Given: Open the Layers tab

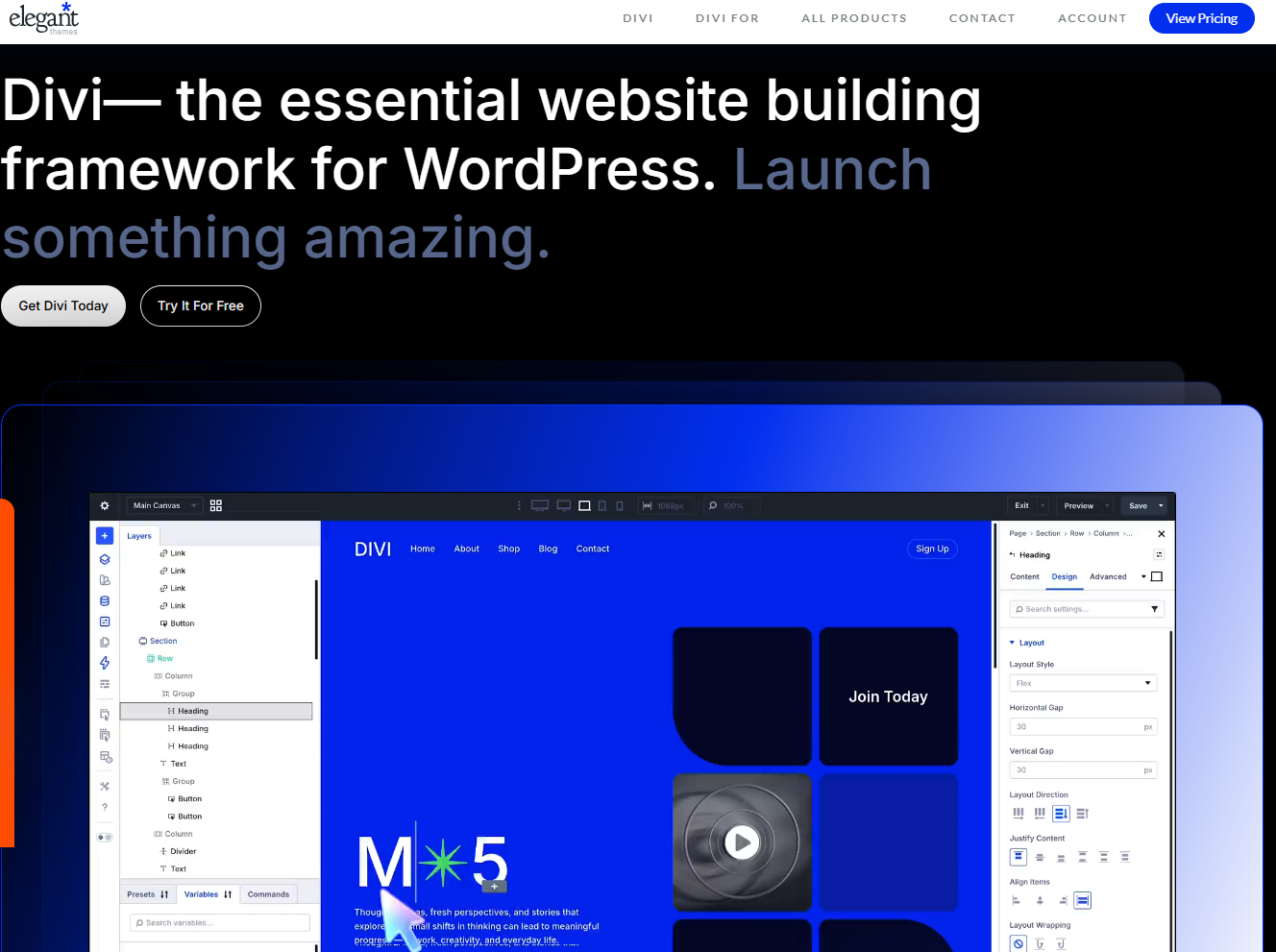Looking at the screenshot, I should pos(139,536).
